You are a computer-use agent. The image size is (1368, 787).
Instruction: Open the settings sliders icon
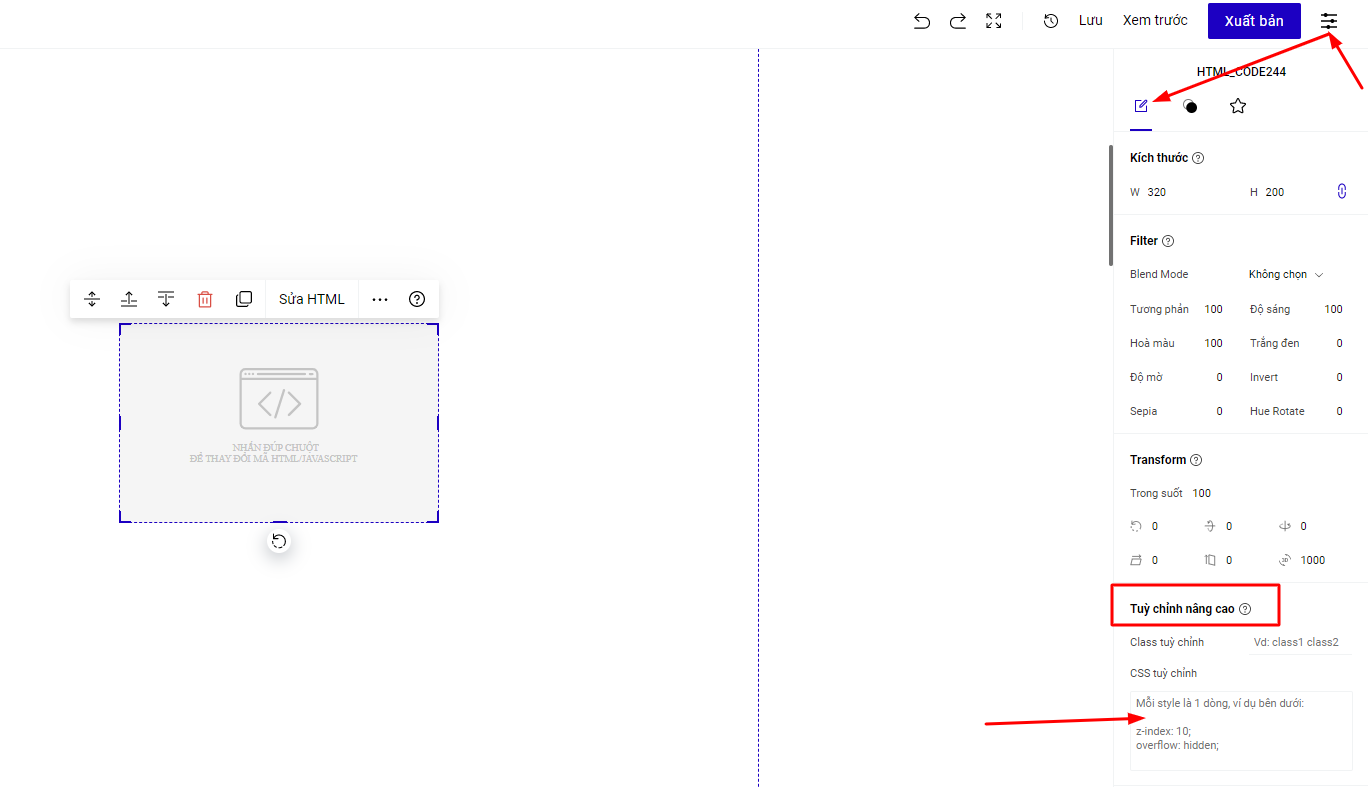[x=1329, y=21]
